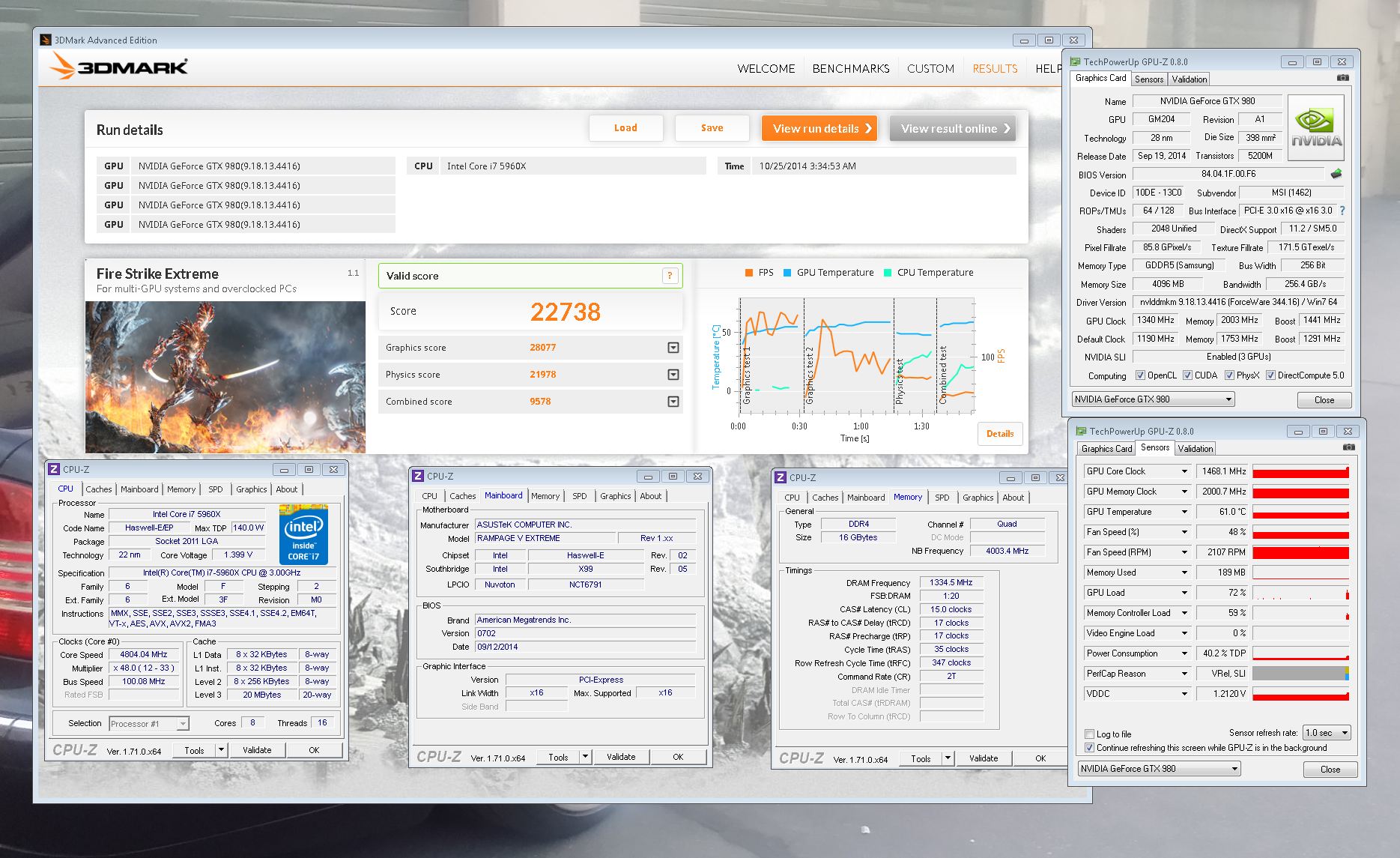Click the GPU-Z camera screenshot icon in Graphics Card window
The image size is (1400, 858).
click(1343, 78)
